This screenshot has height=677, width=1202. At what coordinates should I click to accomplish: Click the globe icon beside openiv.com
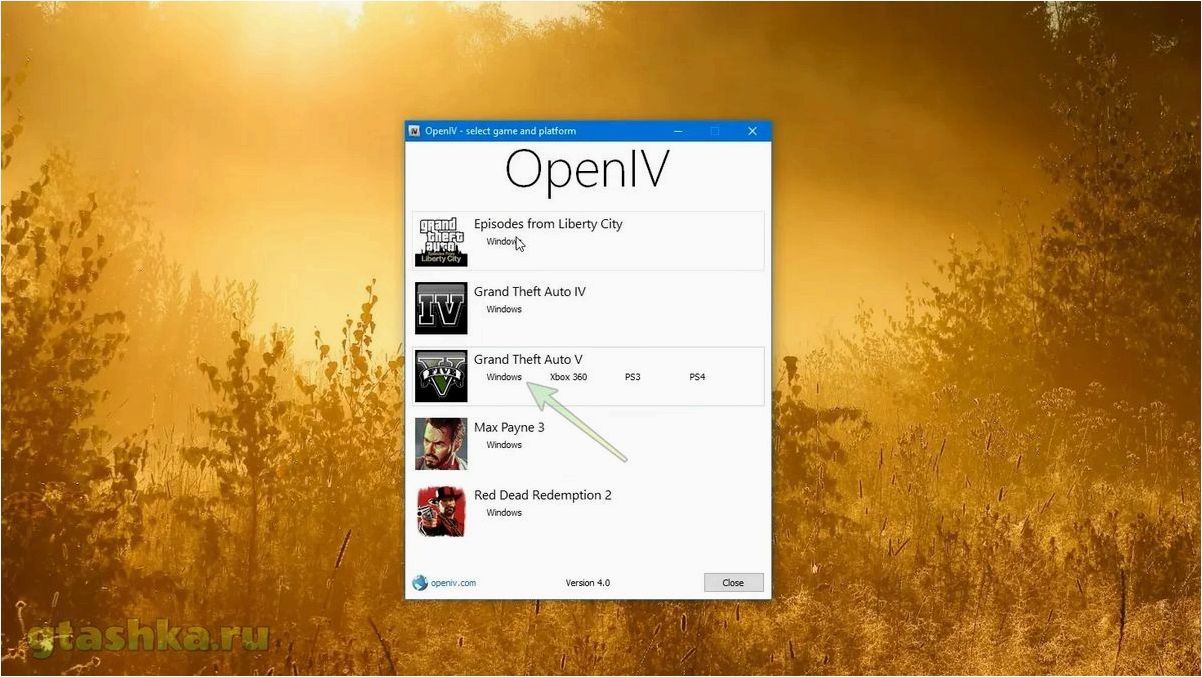(x=420, y=583)
